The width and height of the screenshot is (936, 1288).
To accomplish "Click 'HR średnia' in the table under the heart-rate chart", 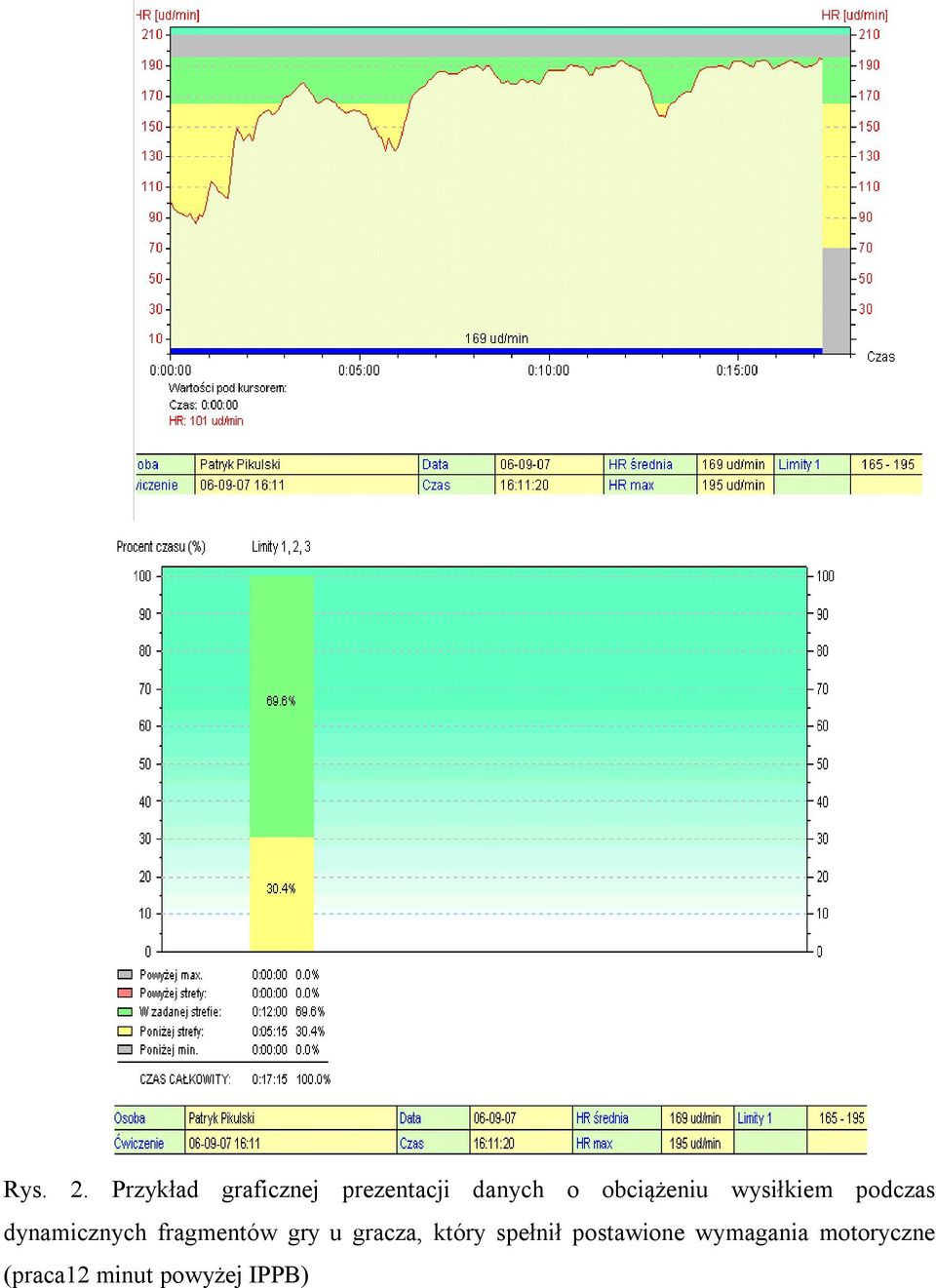I will [x=641, y=464].
